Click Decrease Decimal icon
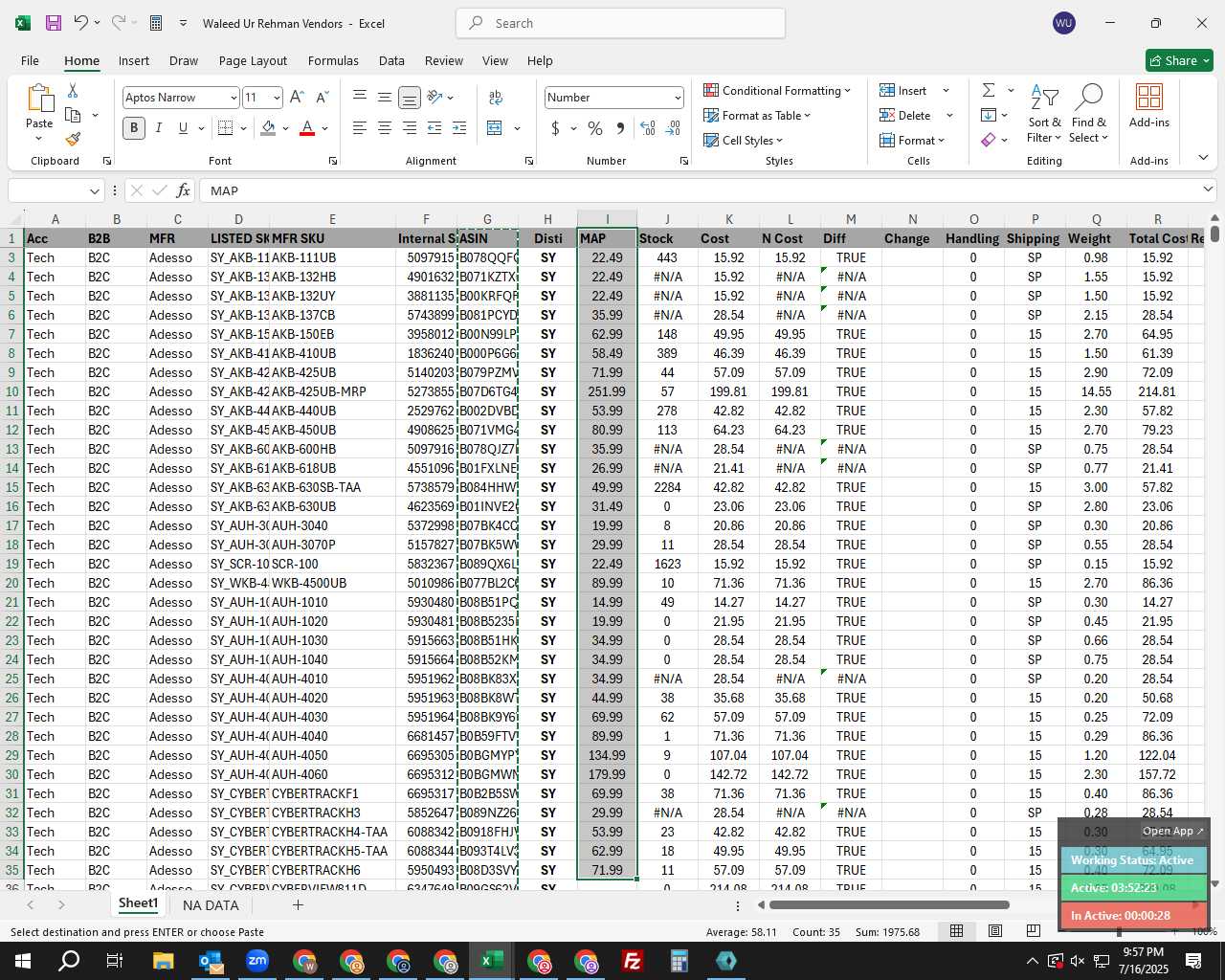 673,127
